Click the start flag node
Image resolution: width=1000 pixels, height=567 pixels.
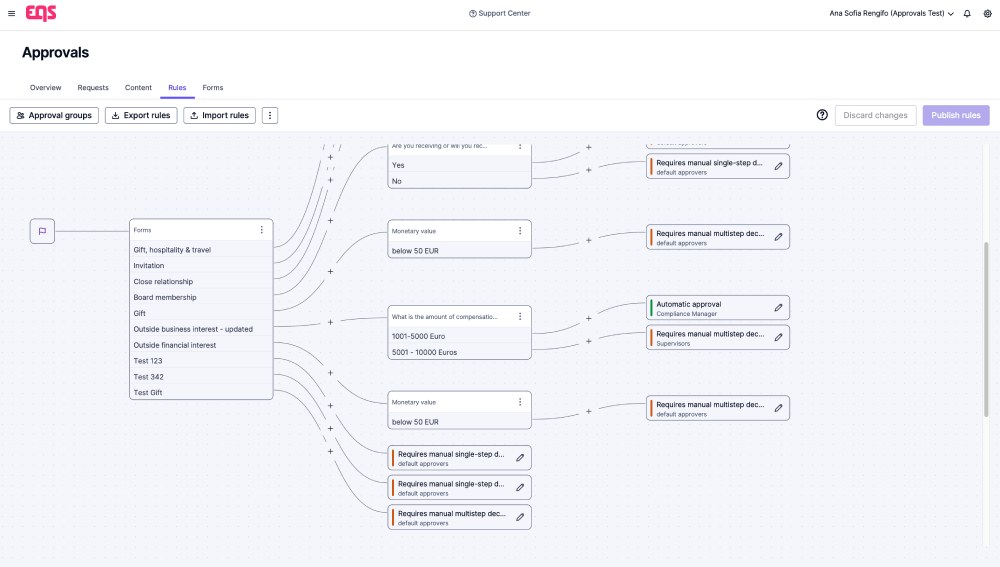pyautogui.click(x=42, y=231)
